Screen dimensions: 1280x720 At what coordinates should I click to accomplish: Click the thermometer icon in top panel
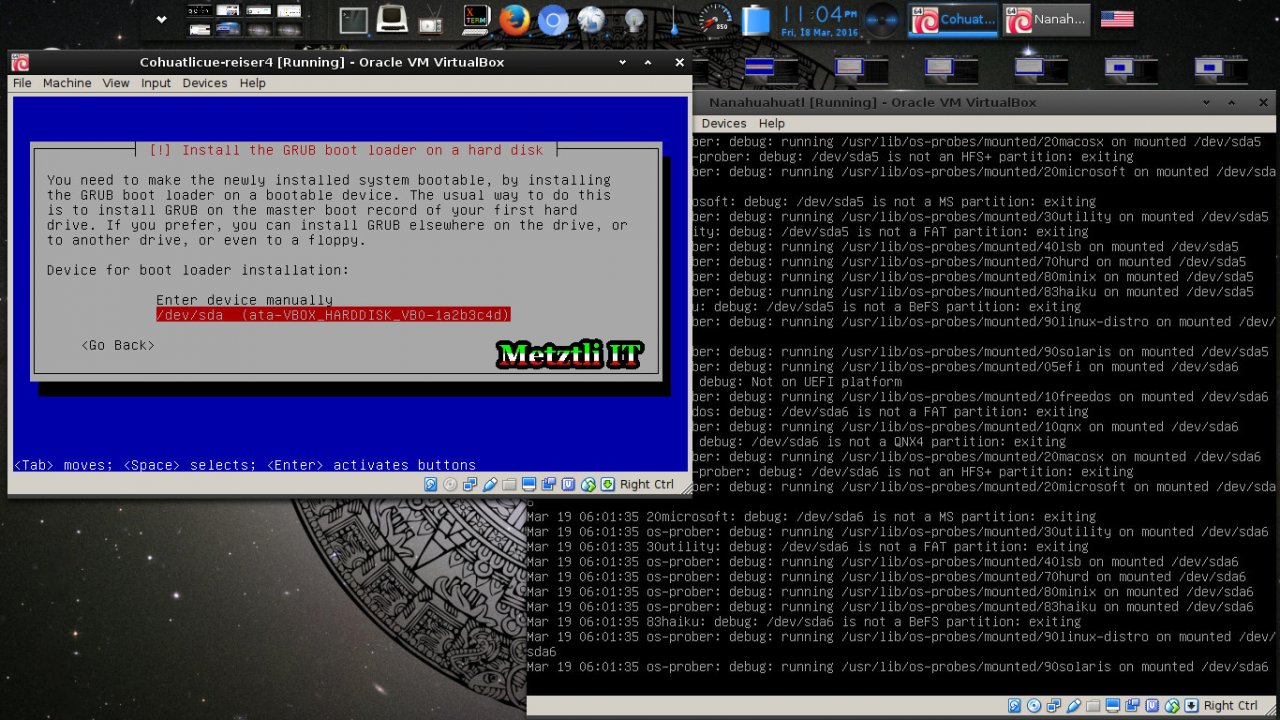[675, 20]
